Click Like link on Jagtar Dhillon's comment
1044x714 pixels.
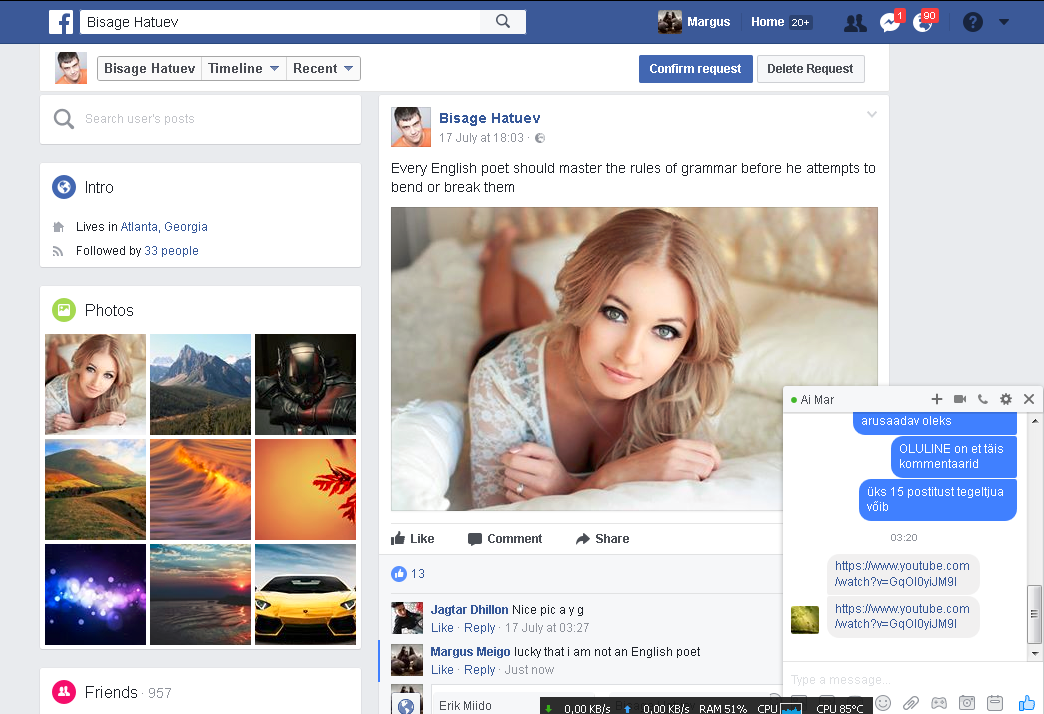pyautogui.click(x=442, y=627)
